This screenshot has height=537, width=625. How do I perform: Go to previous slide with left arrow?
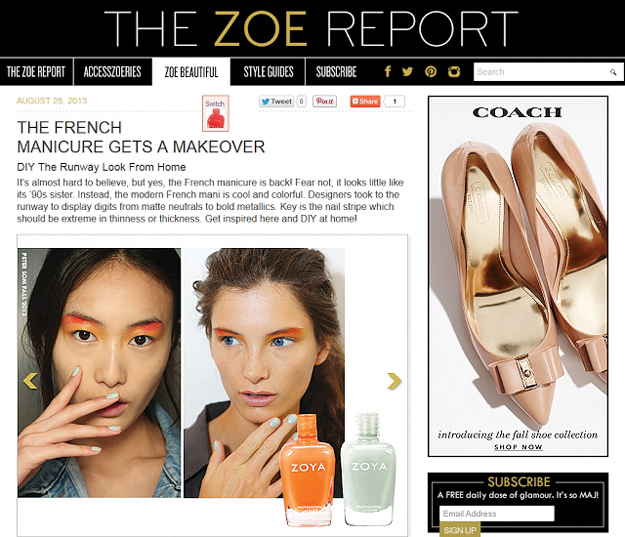(30, 381)
